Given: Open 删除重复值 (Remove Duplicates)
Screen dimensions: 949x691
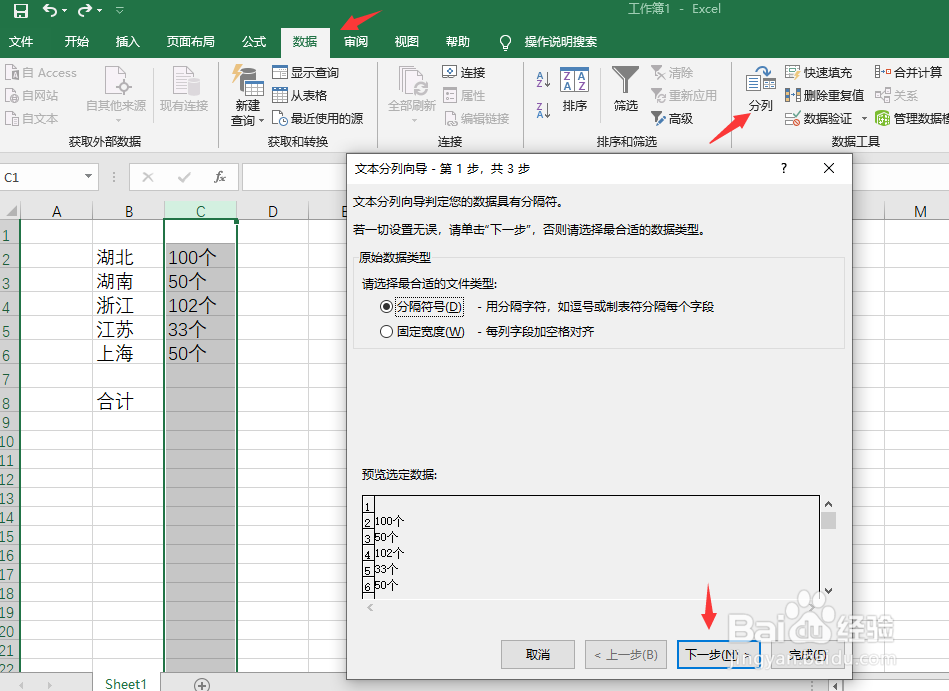Looking at the screenshot, I should coord(791,94).
